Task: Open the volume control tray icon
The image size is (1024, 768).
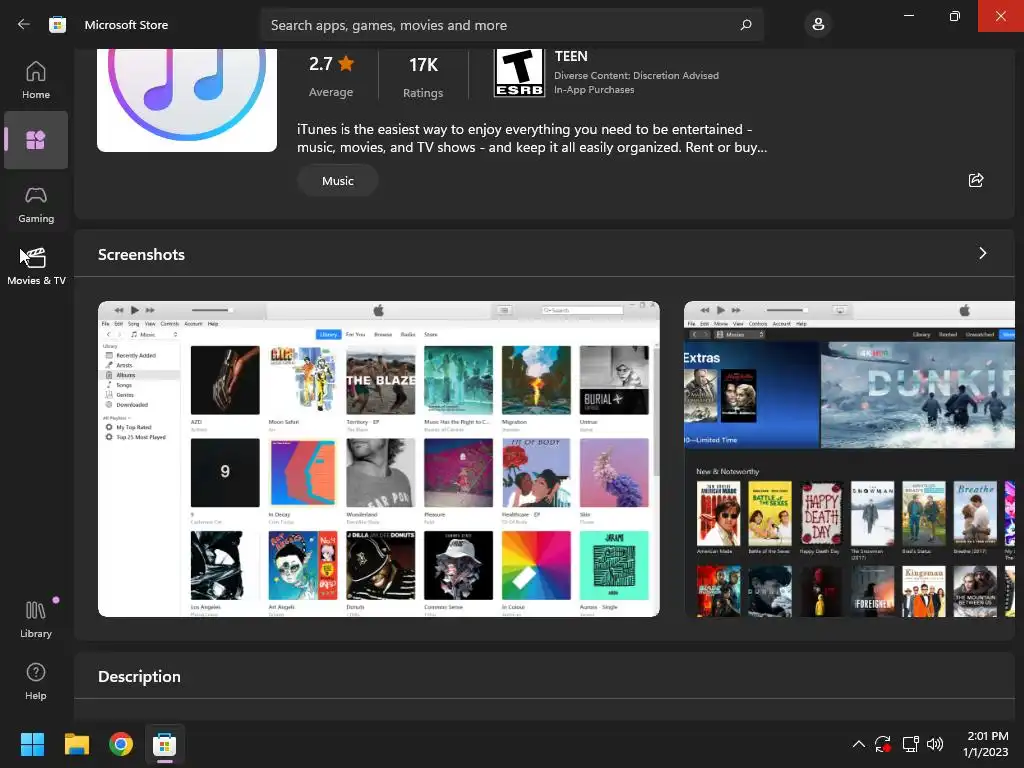Action: (935, 744)
